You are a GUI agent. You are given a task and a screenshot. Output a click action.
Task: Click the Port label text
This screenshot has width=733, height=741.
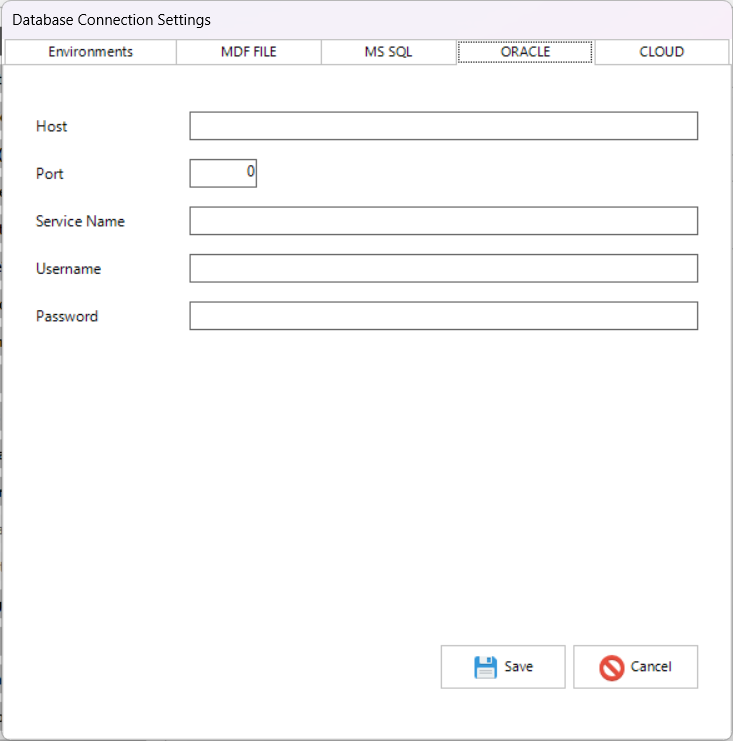(50, 174)
